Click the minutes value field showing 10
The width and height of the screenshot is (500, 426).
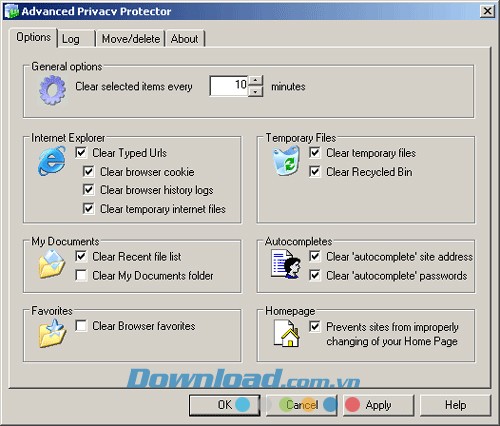coord(229,86)
